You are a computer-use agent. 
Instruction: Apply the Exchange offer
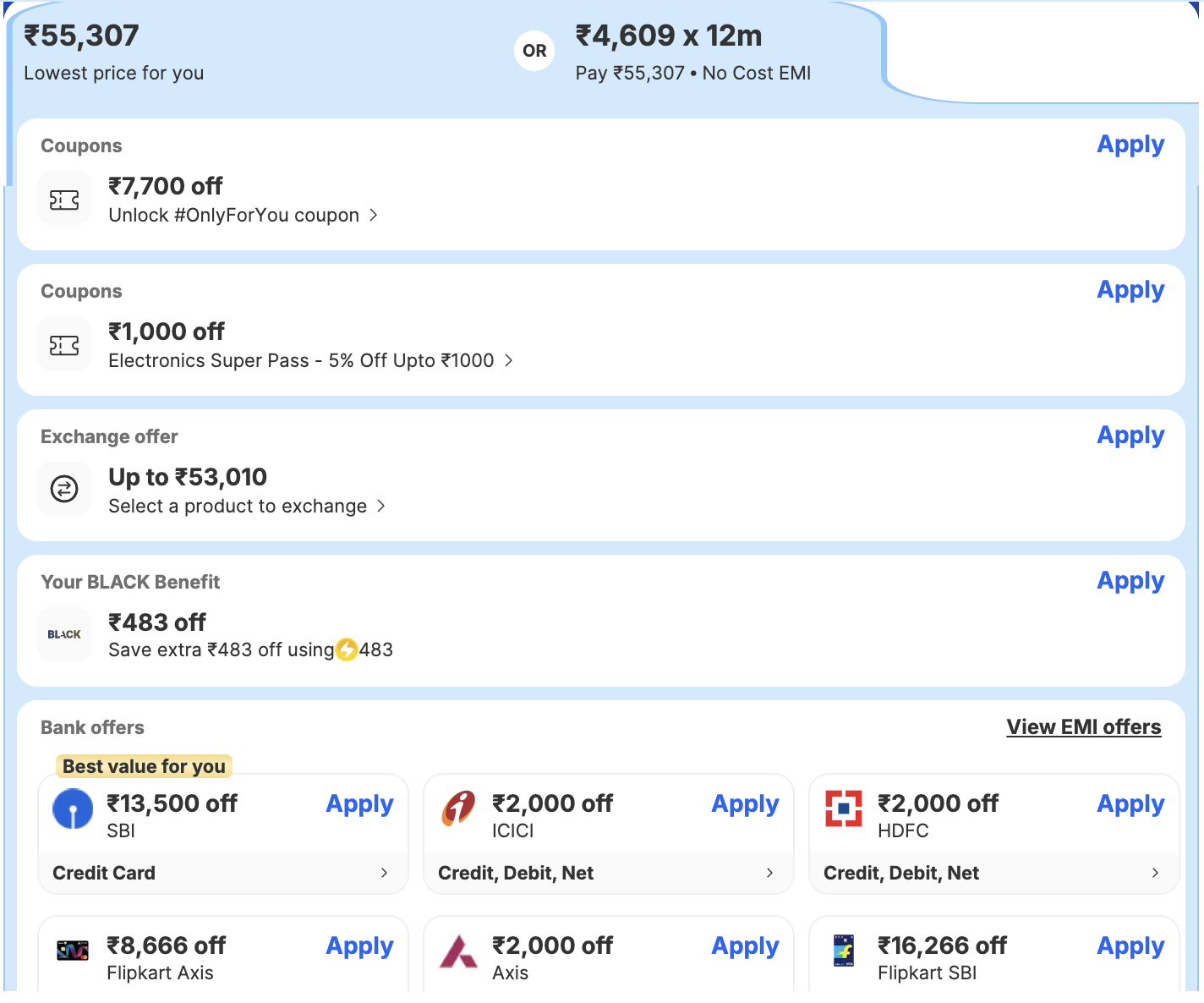pyautogui.click(x=1130, y=435)
